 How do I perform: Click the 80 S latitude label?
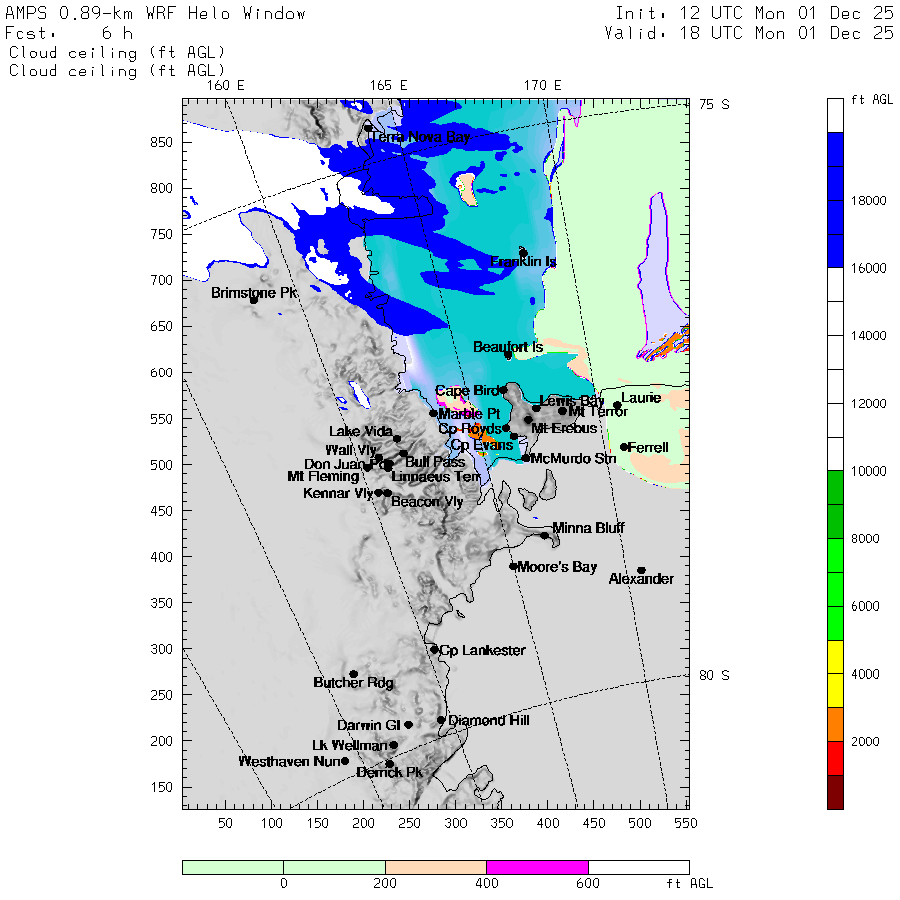(715, 676)
